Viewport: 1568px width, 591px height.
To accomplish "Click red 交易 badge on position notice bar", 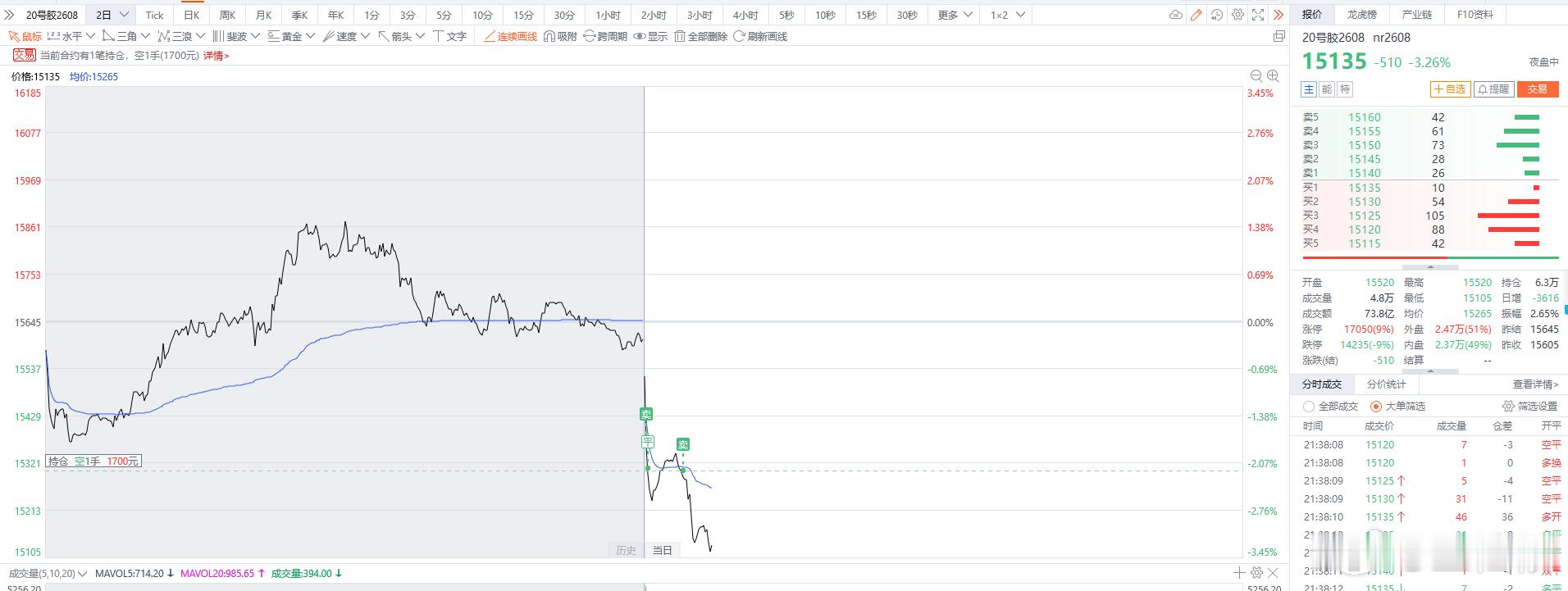I will point(24,55).
